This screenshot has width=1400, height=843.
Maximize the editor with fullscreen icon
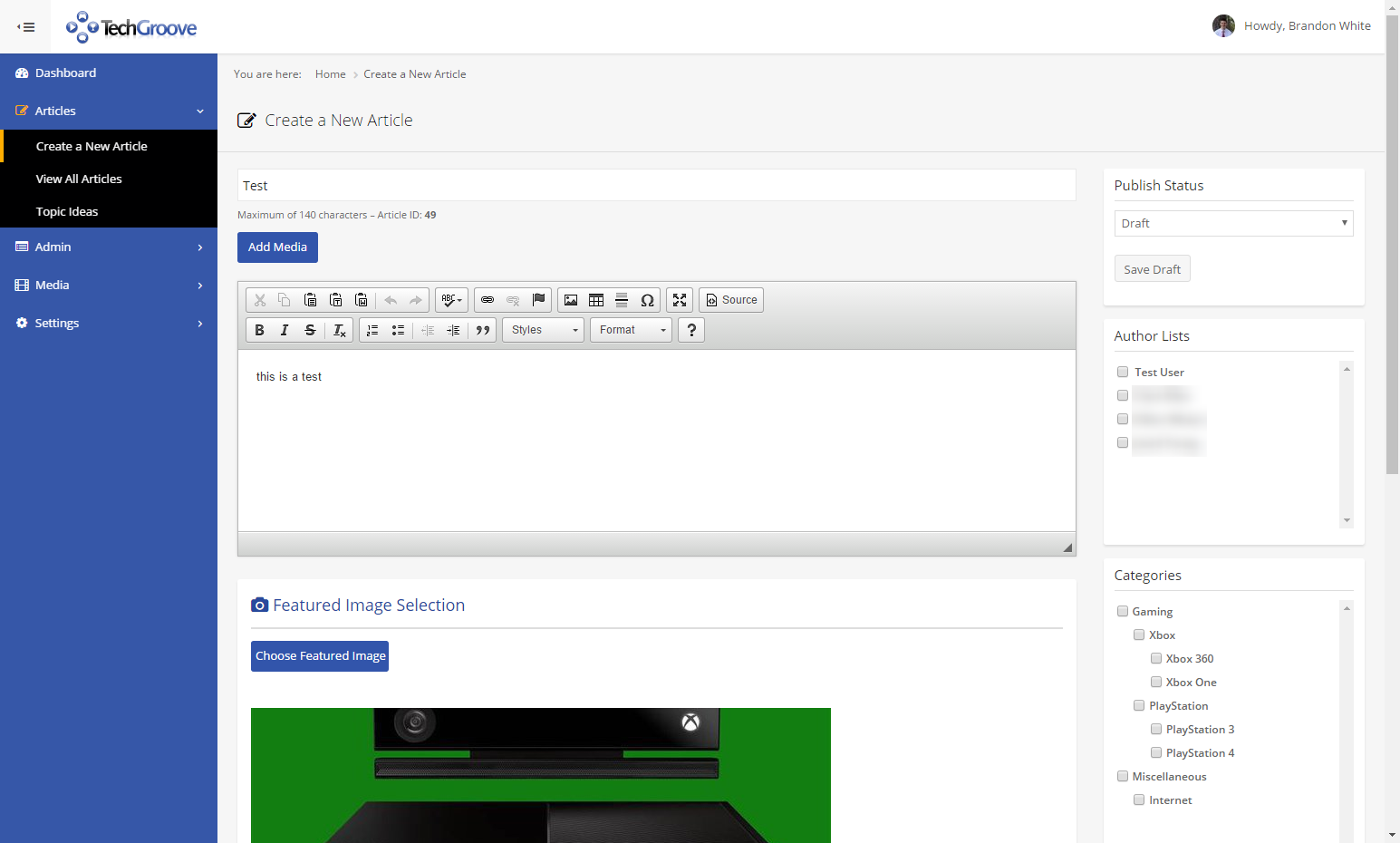[x=680, y=300]
